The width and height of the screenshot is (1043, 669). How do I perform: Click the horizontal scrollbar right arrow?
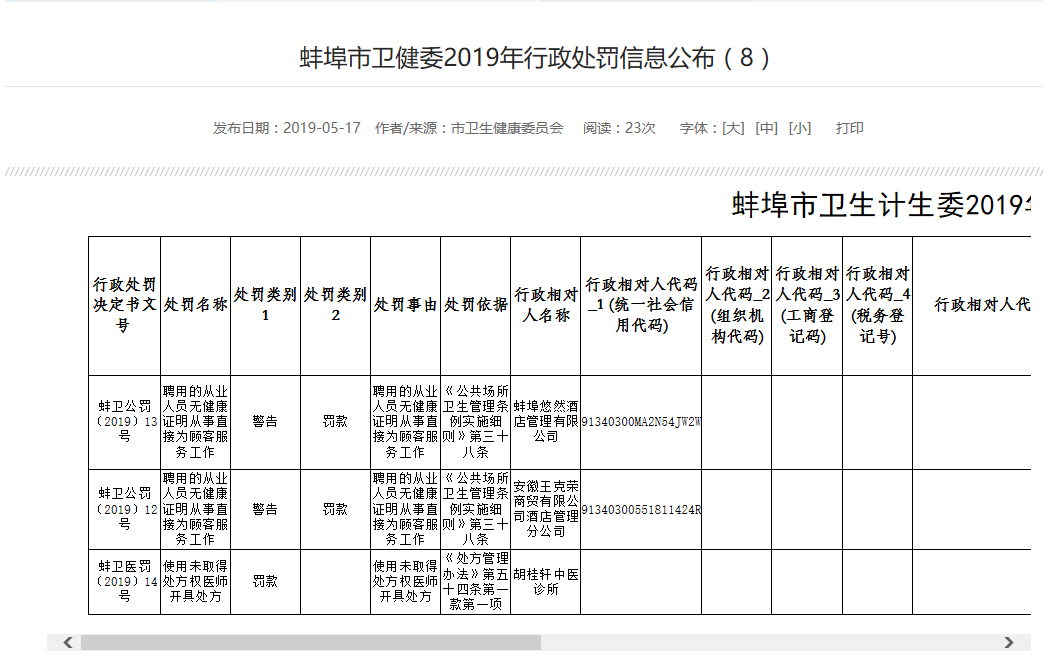(1009, 642)
